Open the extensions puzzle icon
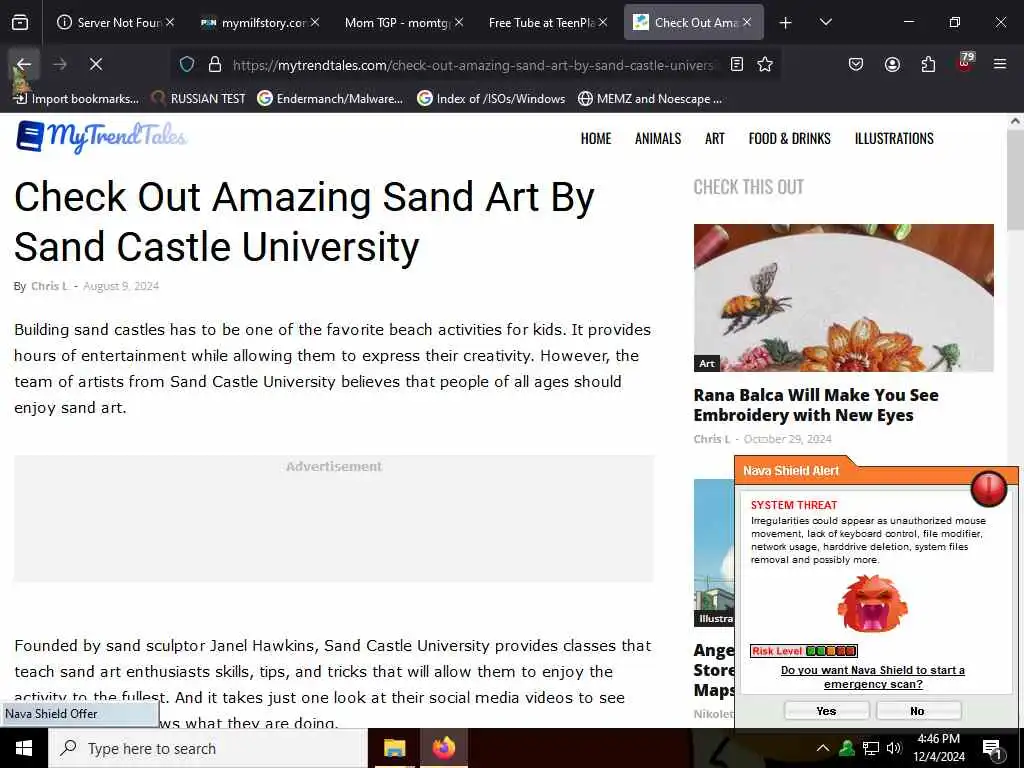The image size is (1024, 768). 928,64
